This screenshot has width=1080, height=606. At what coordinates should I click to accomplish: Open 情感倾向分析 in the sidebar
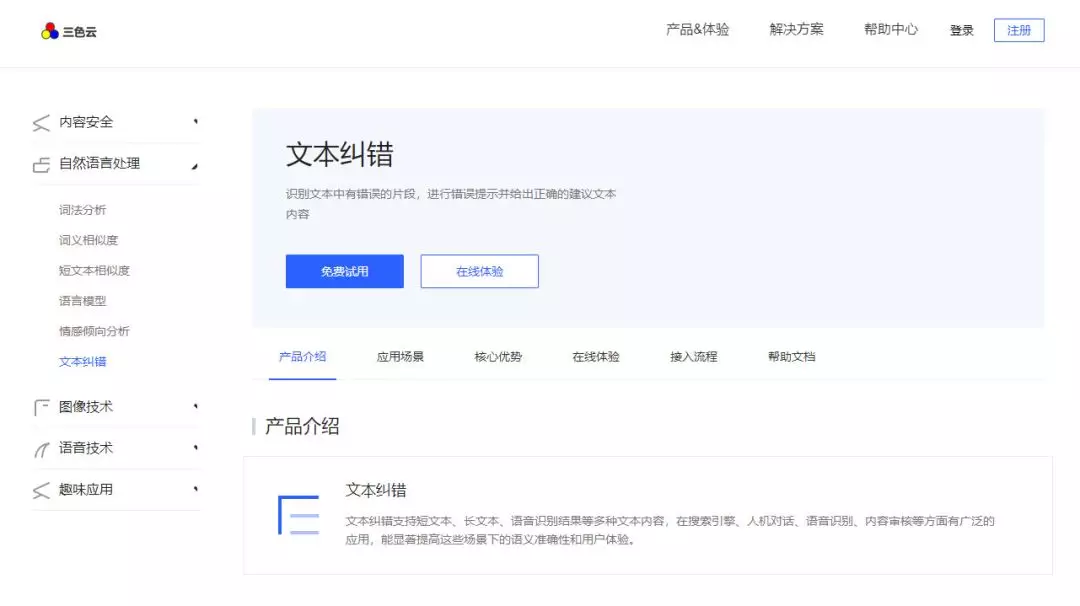coord(94,331)
